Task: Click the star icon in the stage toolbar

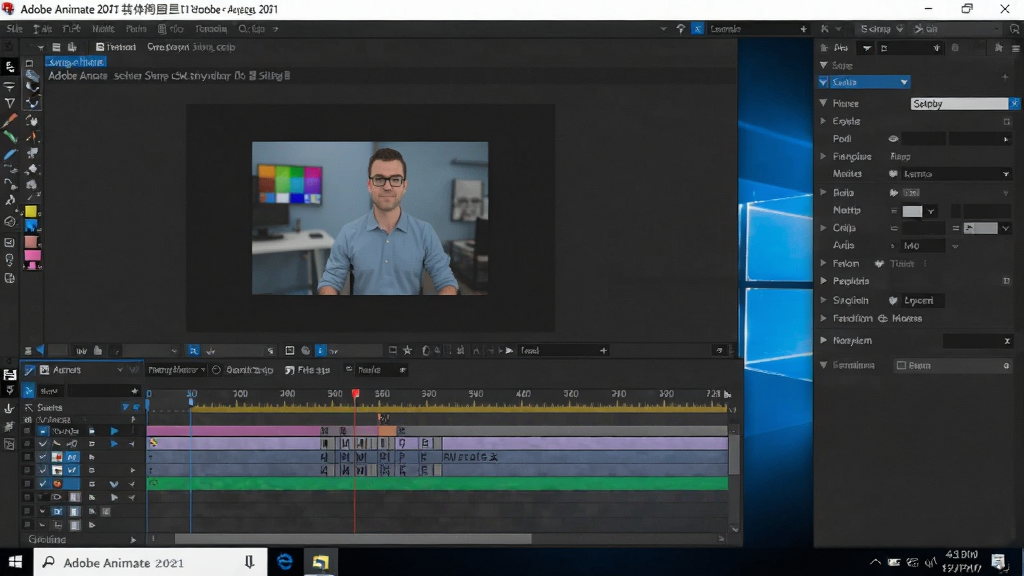Action: pyautogui.click(x=408, y=351)
